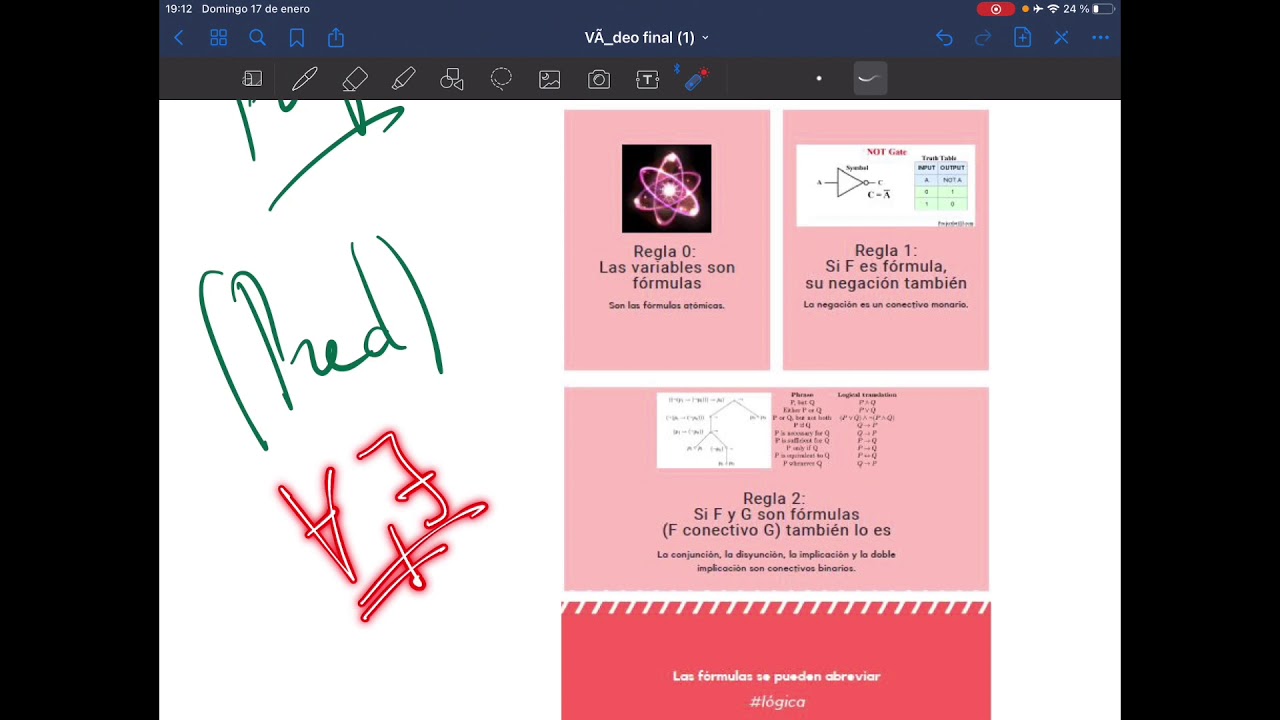Add a new page
This screenshot has width=1280, height=720.
(x=1022, y=38)
